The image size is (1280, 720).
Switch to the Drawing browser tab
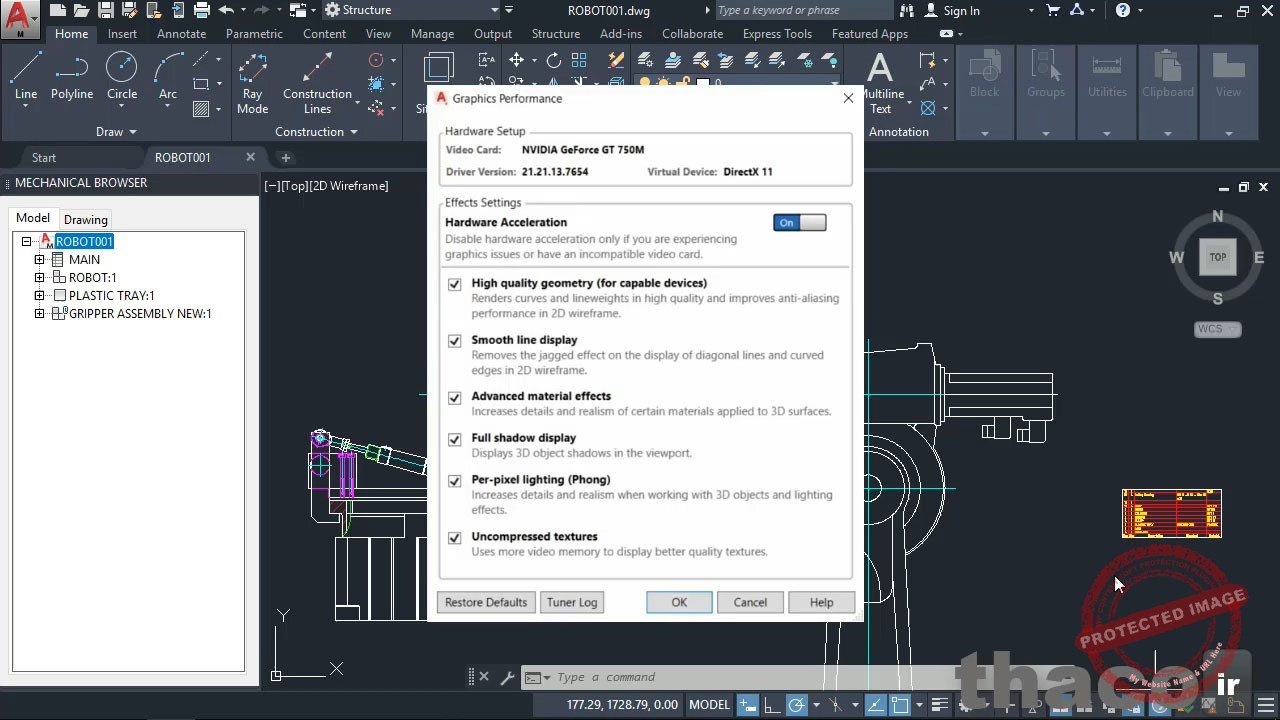[86, 220]
